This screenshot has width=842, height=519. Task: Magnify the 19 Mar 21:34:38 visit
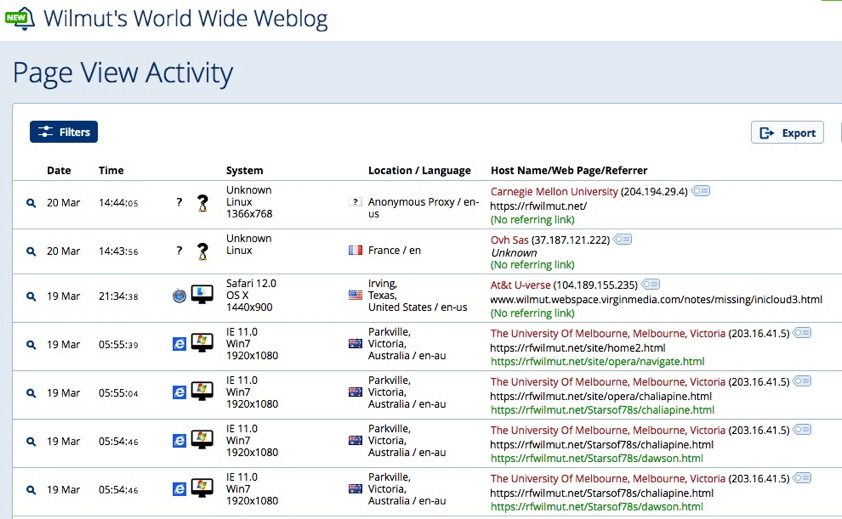click(x=31, y=296)
